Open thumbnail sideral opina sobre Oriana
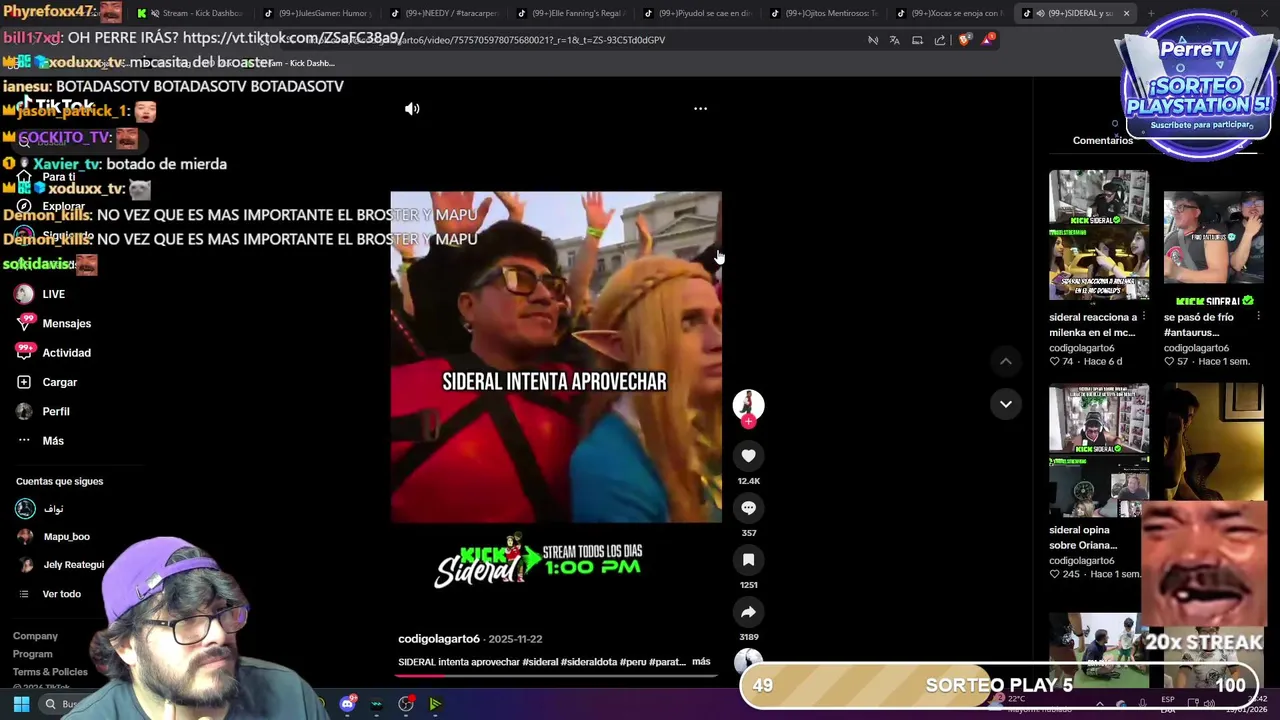 click(1099, 450)
